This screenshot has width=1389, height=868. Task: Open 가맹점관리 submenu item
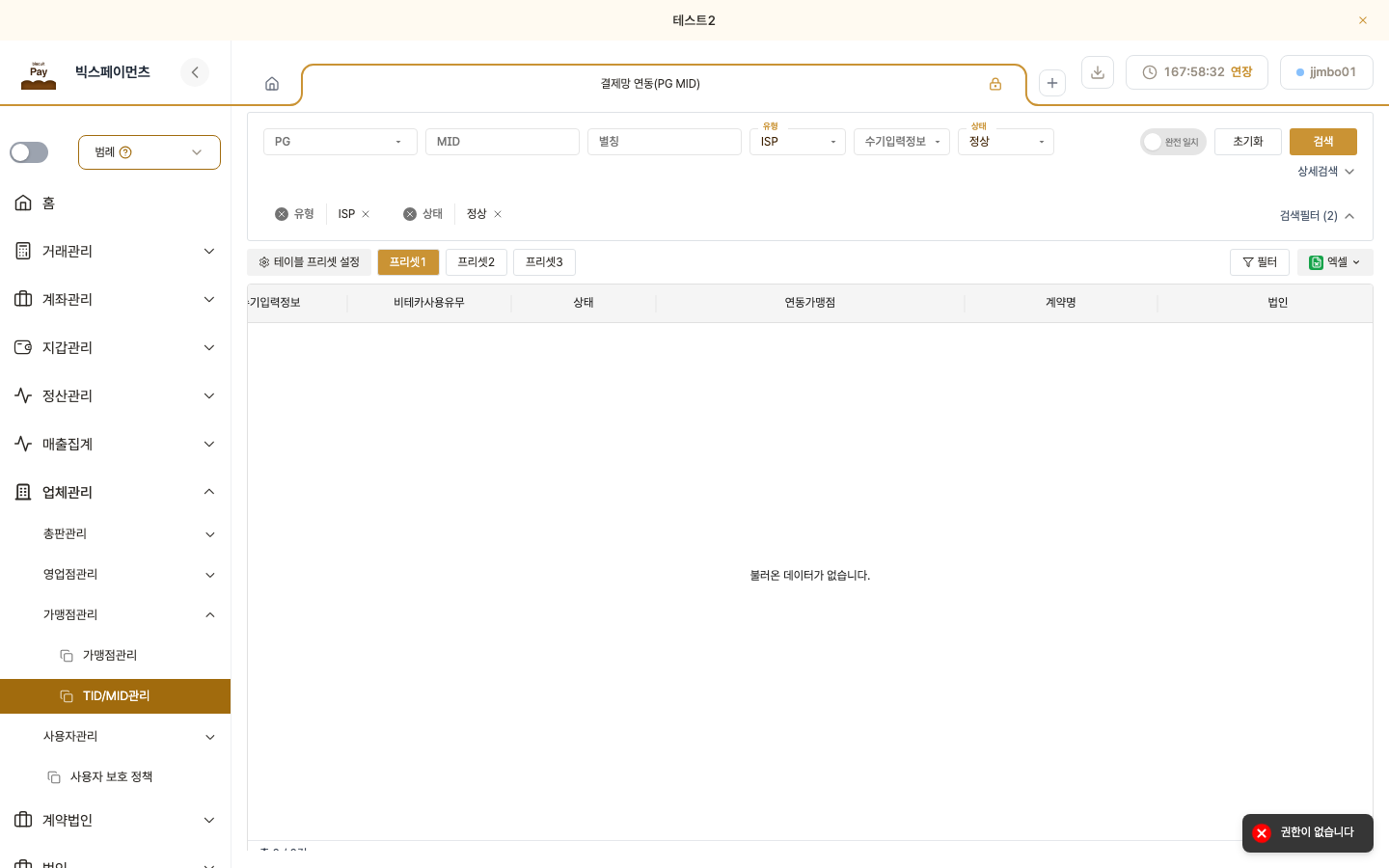[110, 656]
